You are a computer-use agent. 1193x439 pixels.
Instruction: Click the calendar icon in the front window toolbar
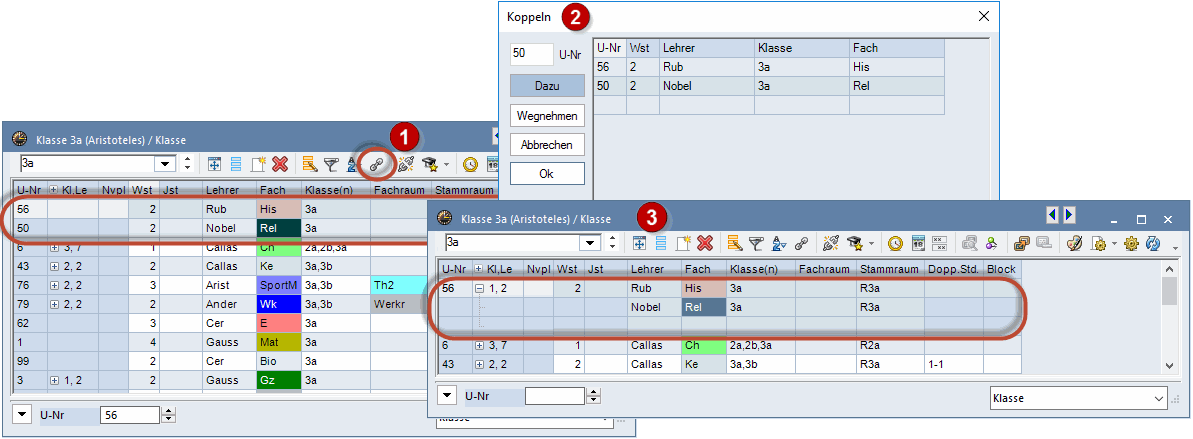click(x=917, y=243)
